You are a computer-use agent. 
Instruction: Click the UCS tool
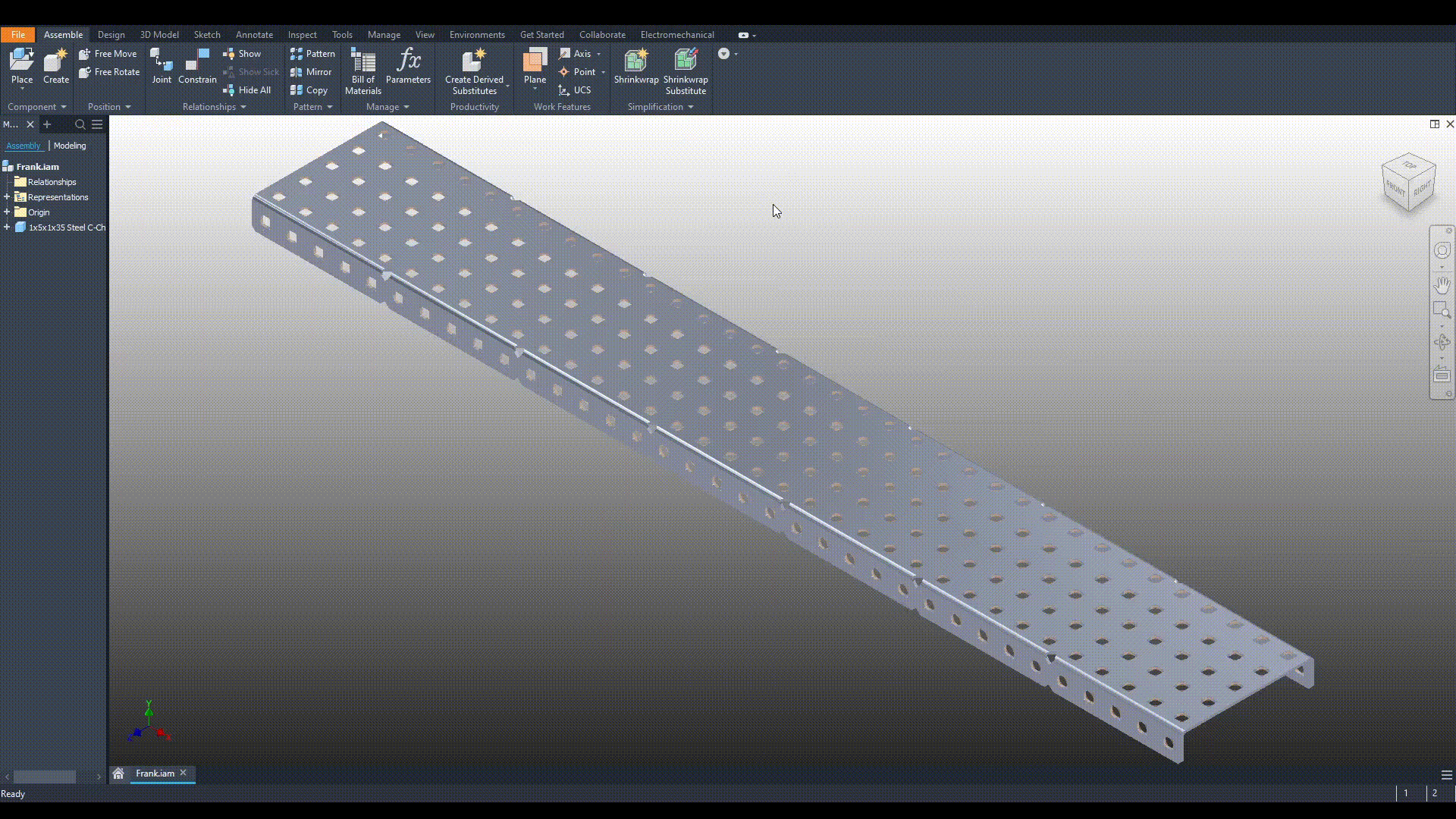[x=575, y=90]
